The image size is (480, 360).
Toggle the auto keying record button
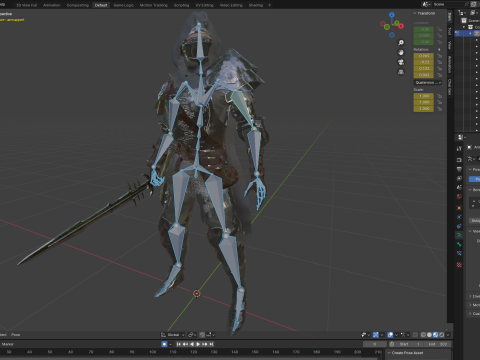(x=164, y=344)
